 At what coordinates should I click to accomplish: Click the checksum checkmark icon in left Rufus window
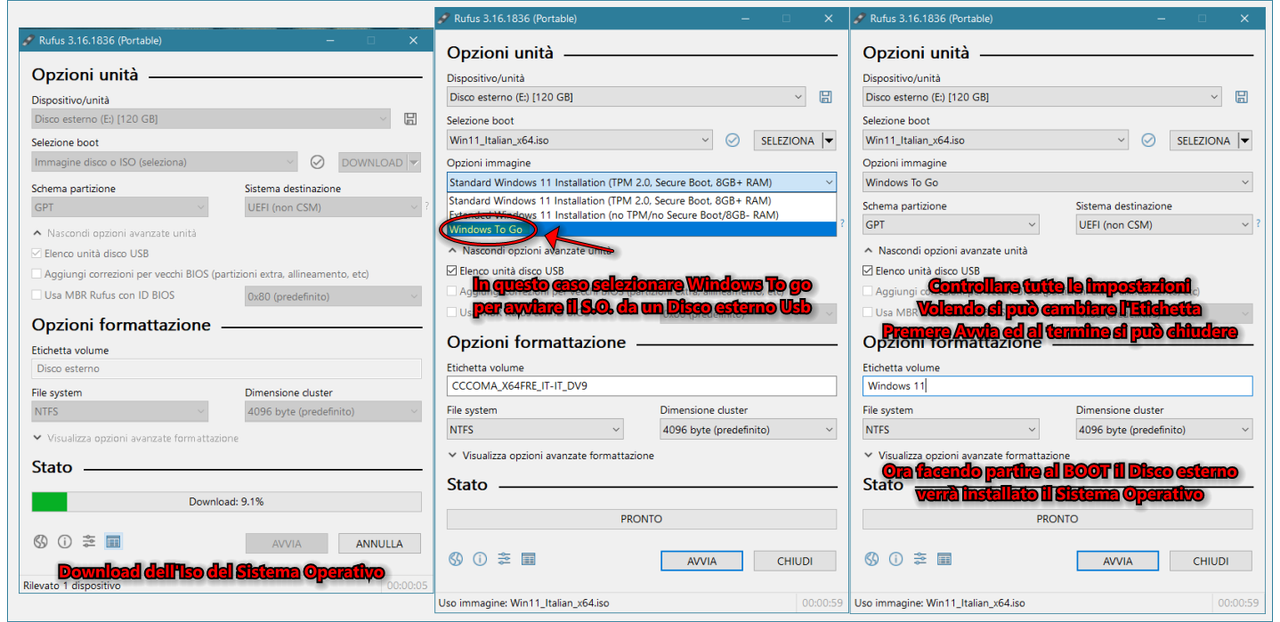[317, 162]
